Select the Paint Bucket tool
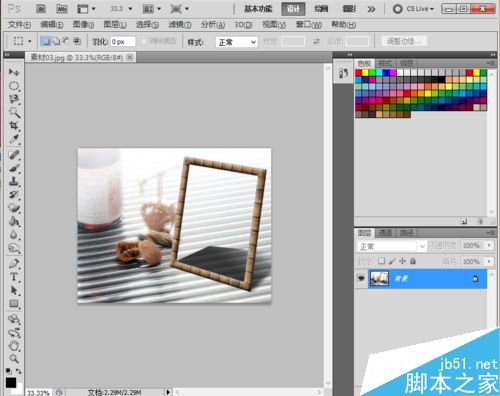This screenshot has height=396, width=500. click(14, 221)
